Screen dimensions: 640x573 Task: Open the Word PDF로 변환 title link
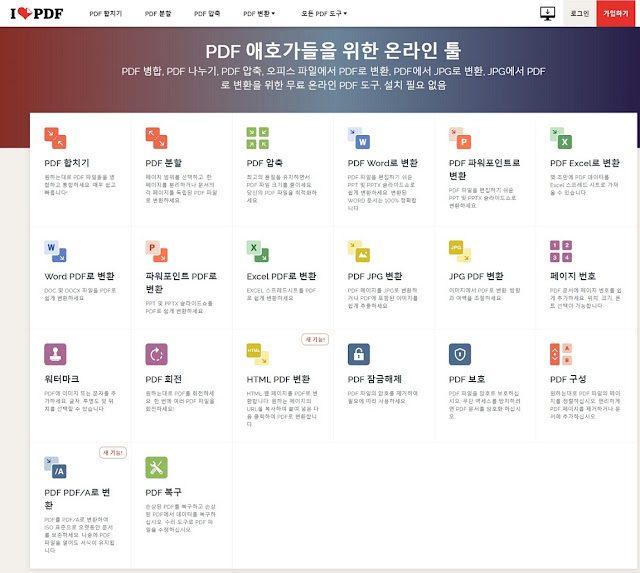[x=80, y=276]
